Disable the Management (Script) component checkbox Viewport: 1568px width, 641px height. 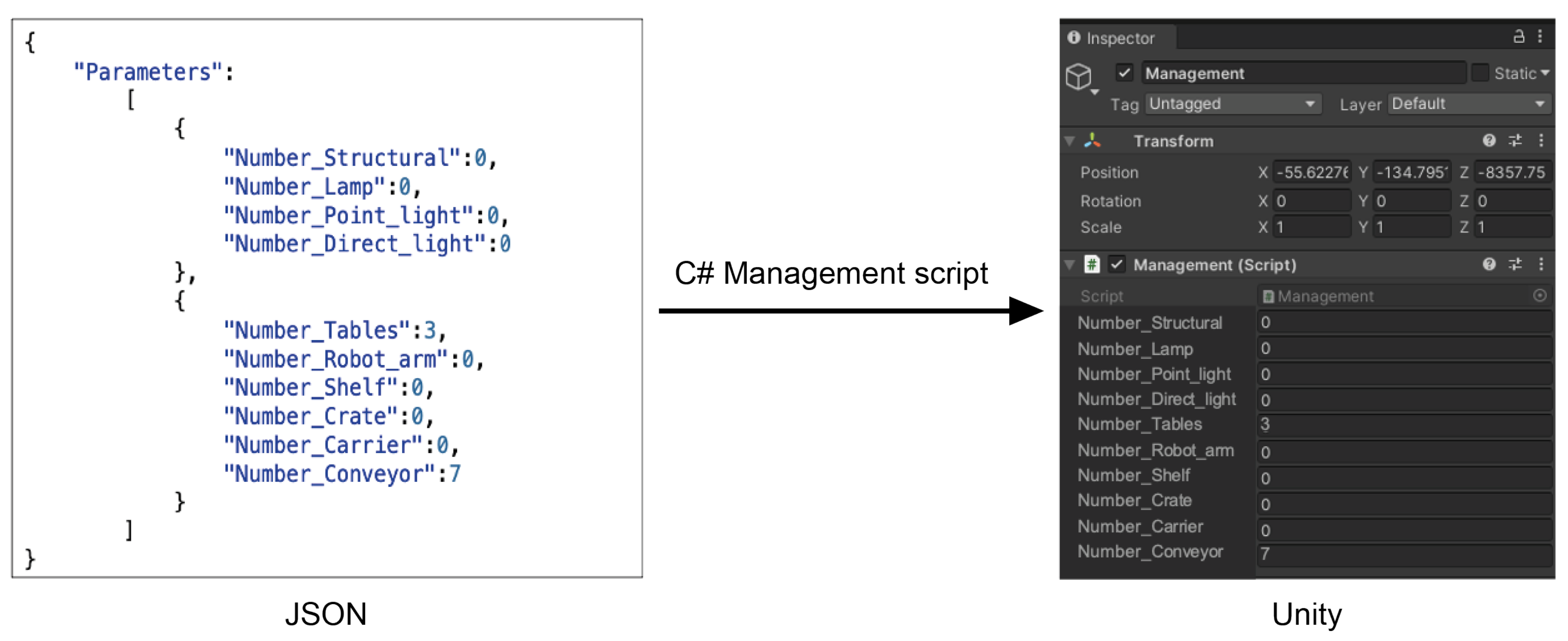[x=1116, y=264]
